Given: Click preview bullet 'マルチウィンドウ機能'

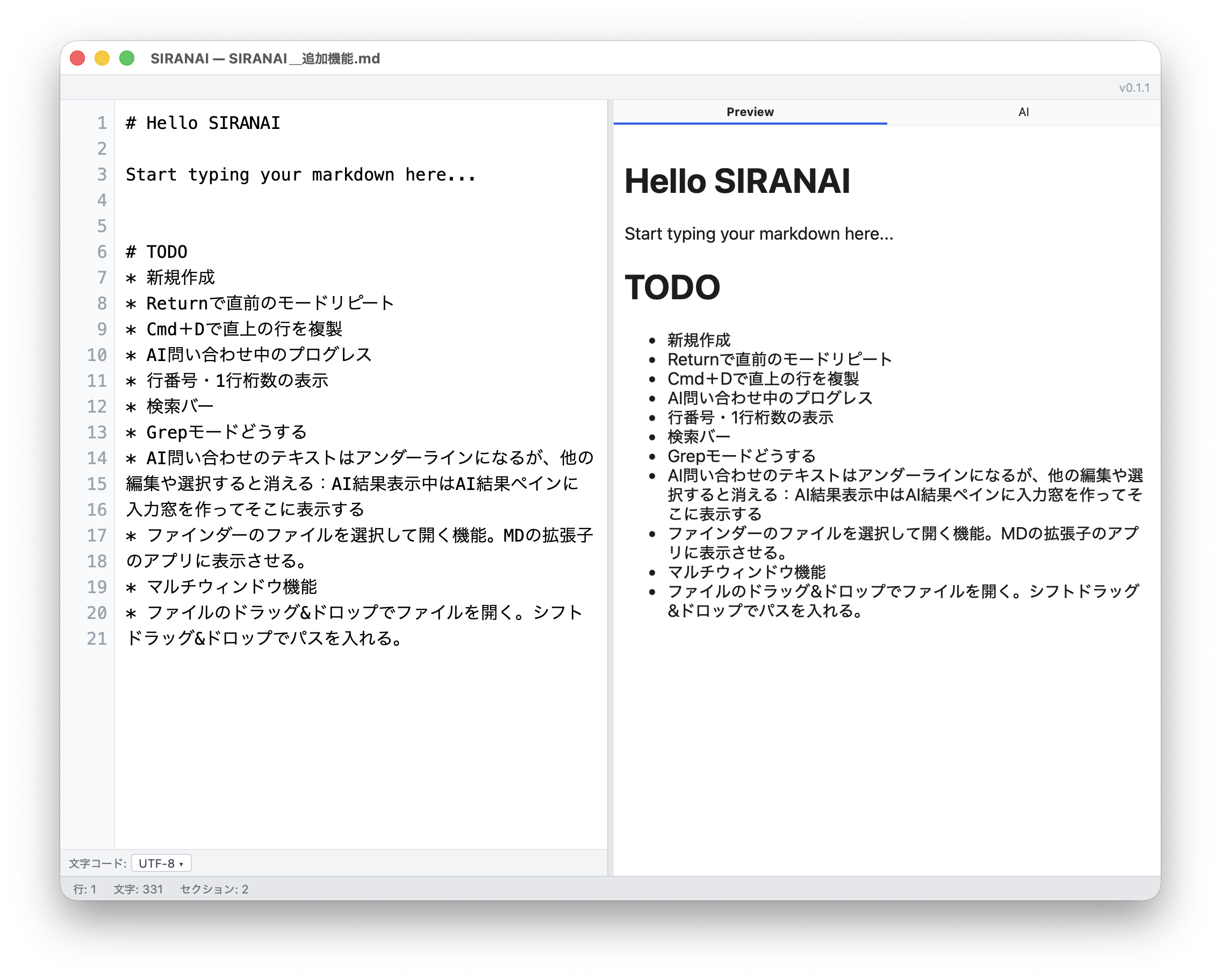Looking at the screenshot, I should point(746,572).
